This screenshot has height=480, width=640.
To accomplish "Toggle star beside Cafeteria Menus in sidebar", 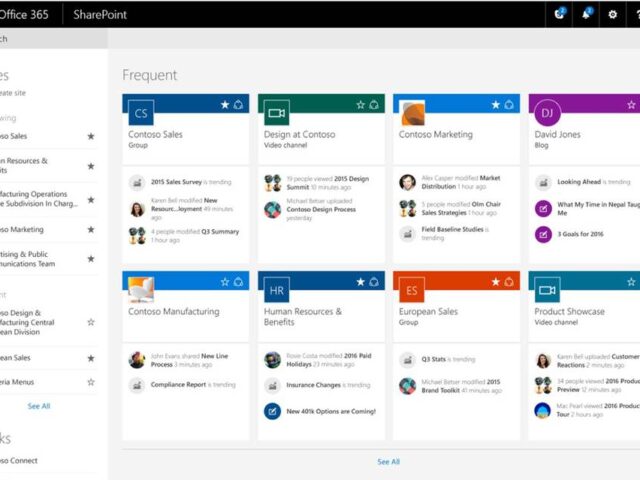I will 91,382.
